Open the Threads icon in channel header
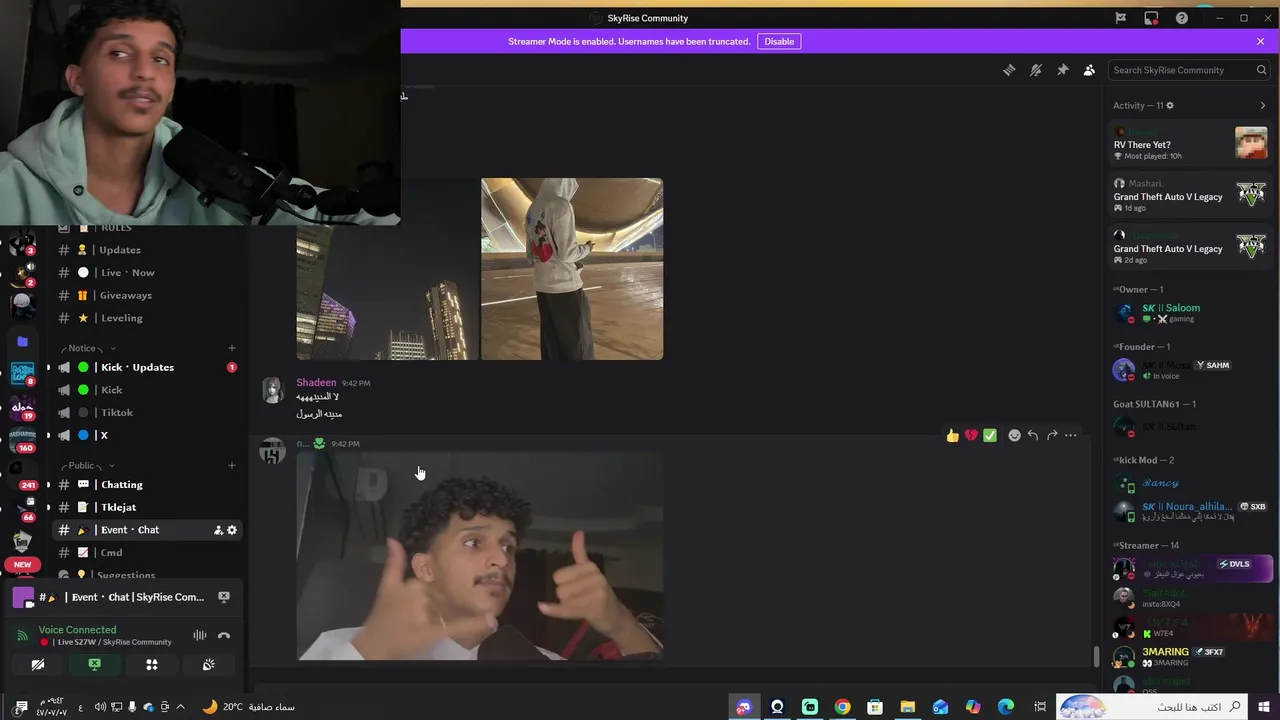This screenshot has height=720, width=1280. point(1009,70)
